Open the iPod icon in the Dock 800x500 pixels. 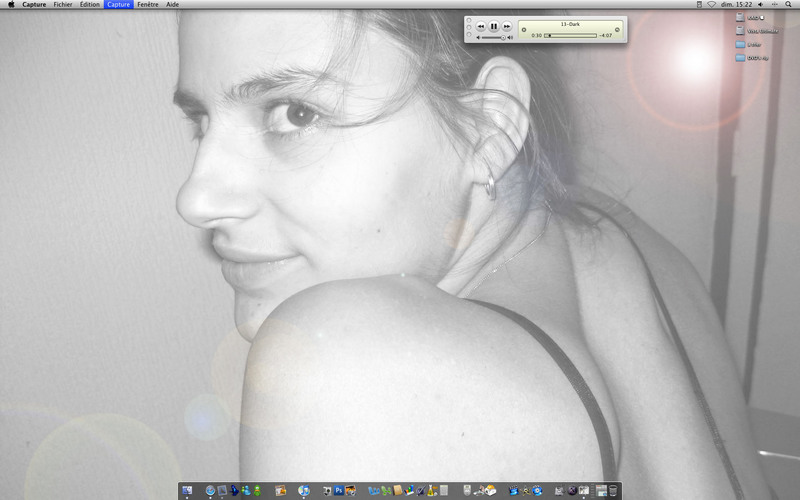click(x=467, y=491)
